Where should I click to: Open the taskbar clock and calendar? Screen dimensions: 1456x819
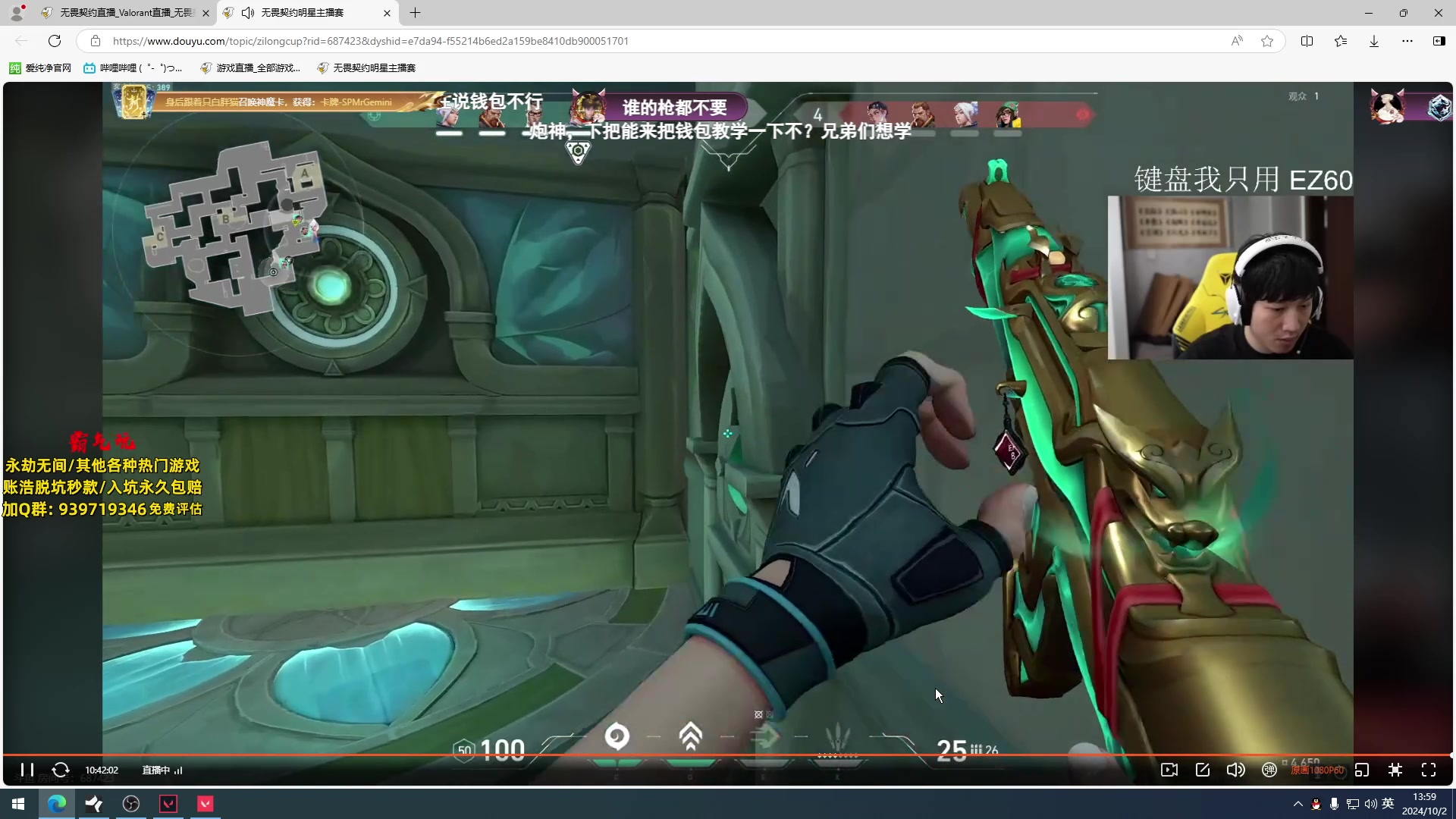coord(1424,804)
